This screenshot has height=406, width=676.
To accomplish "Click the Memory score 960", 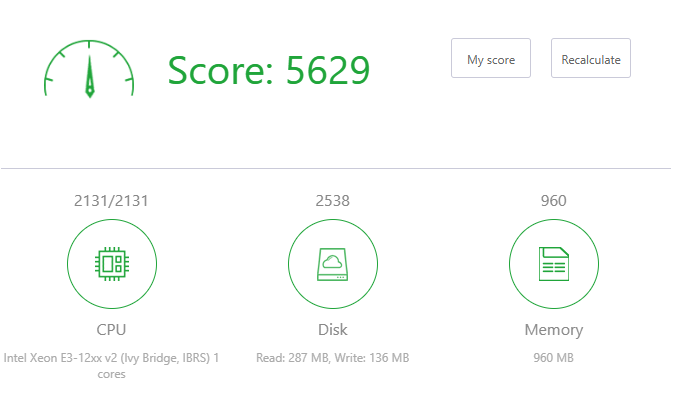I will [553, 201].
